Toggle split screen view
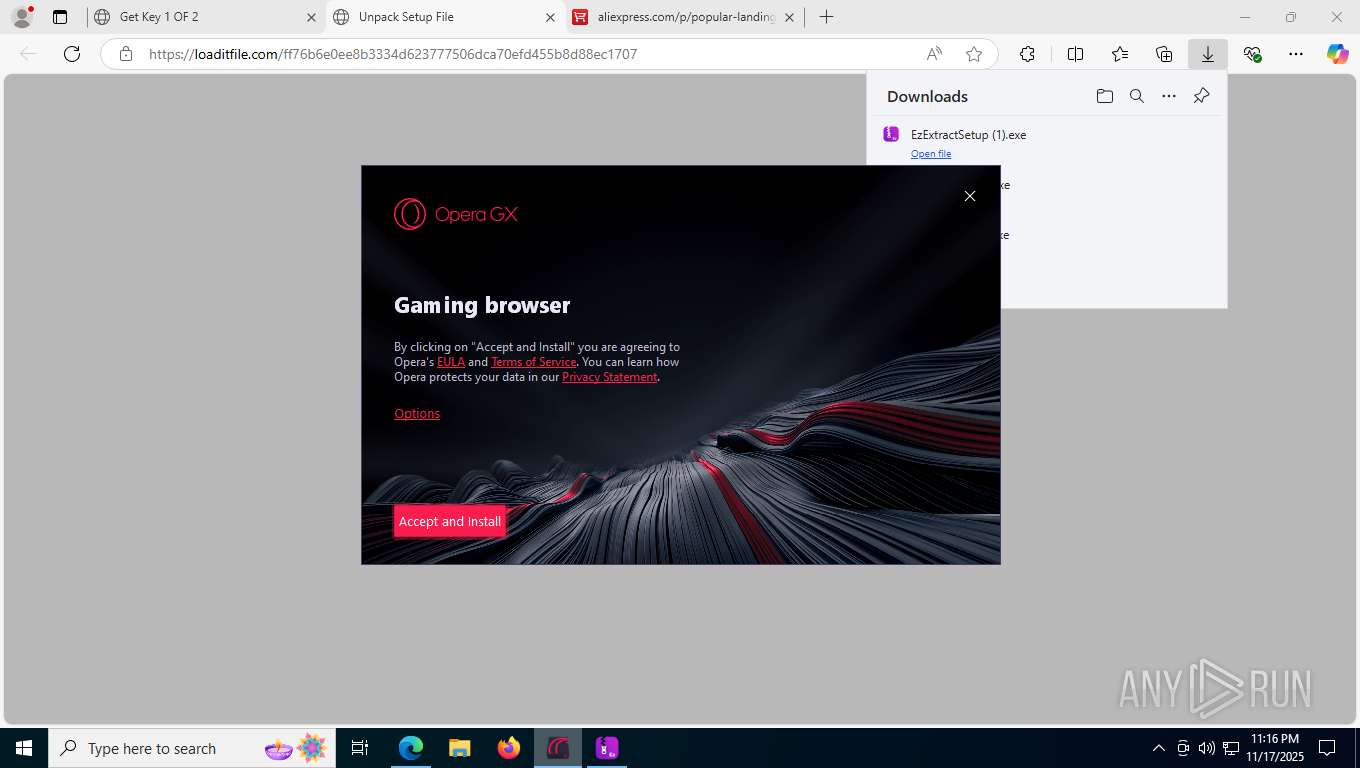The image size is (1360, 768). (1075, 54)
